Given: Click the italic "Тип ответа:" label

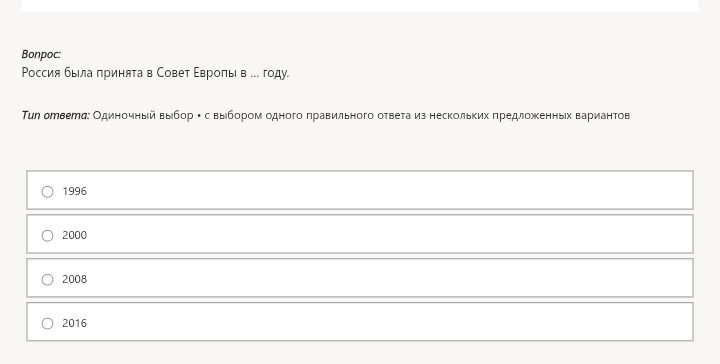Looking at the screenshot, I should pos(56,115).
